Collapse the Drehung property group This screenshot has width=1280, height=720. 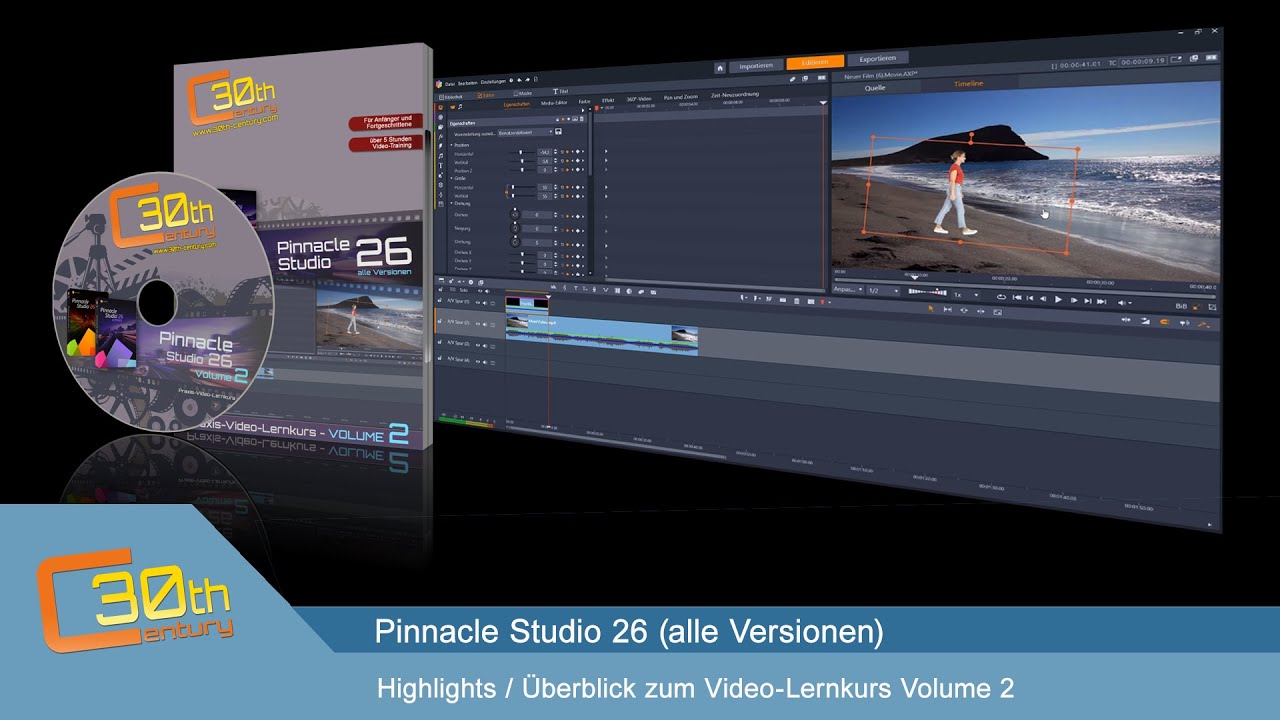(x=452, y=203)
